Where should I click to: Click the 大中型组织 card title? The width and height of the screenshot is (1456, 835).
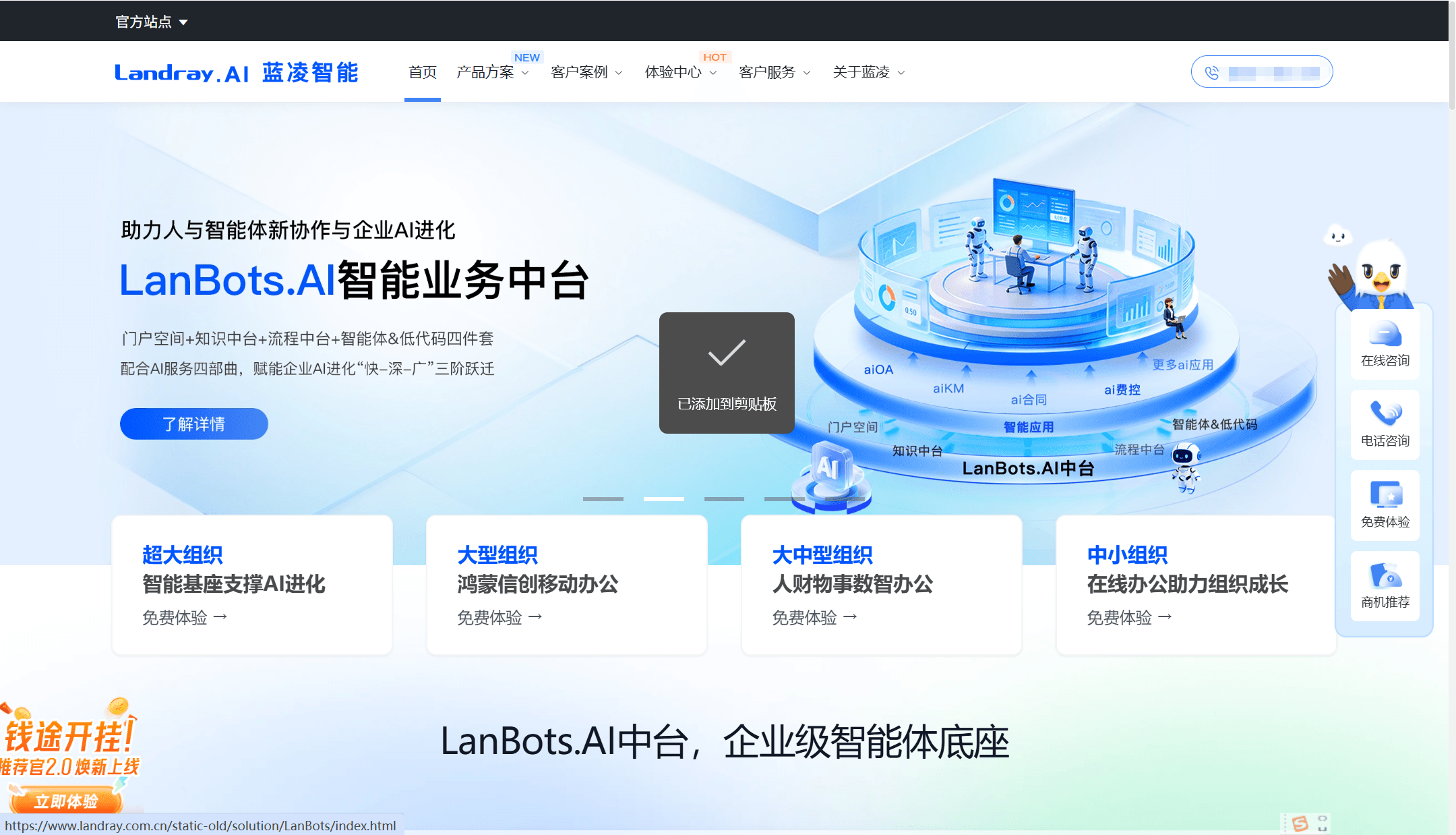click(x=822, y=554)
